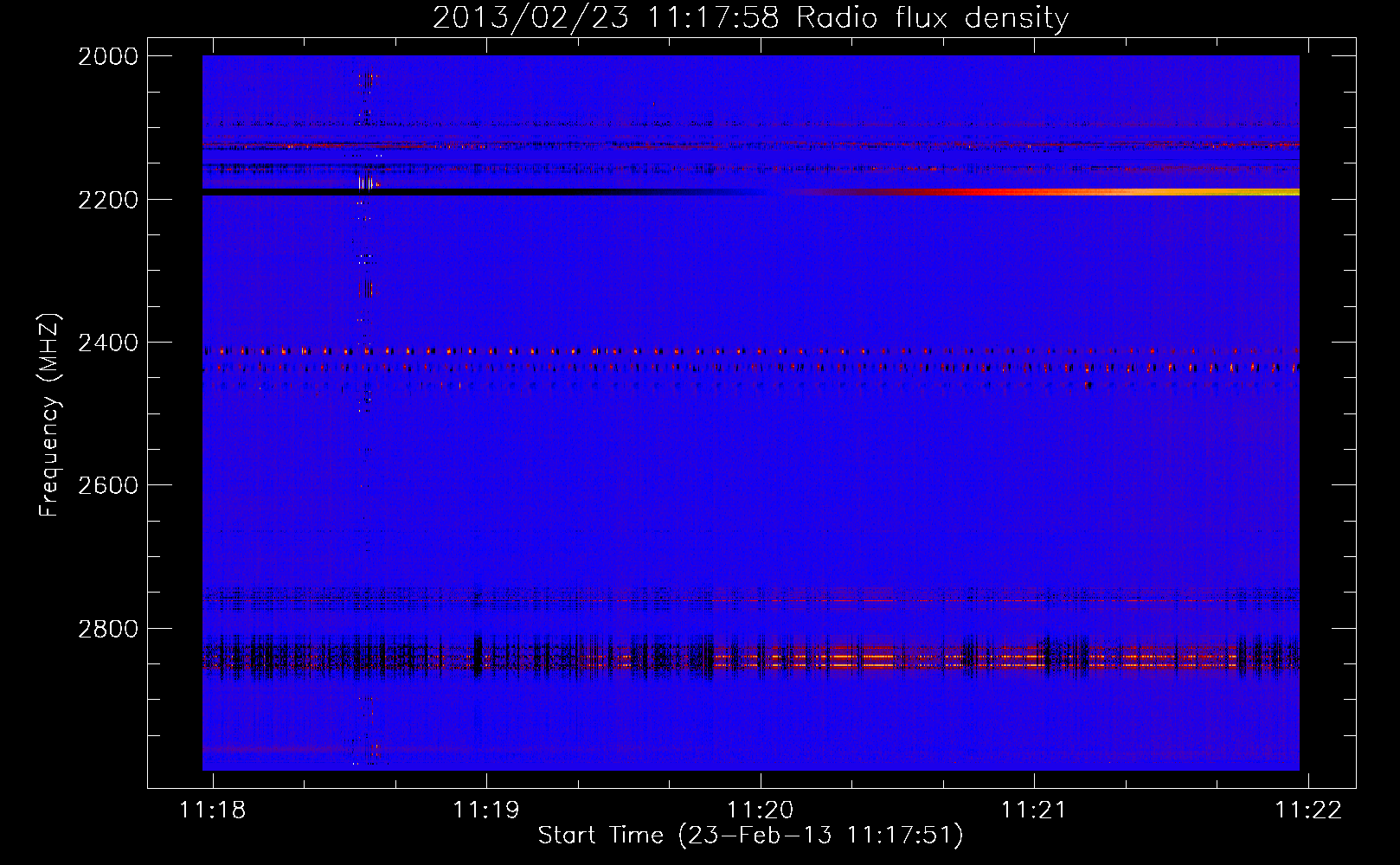The height and width of the screenshot is (865, 1400).
Task: Click the 2200 frequency tick label
Action: point(108,200)
